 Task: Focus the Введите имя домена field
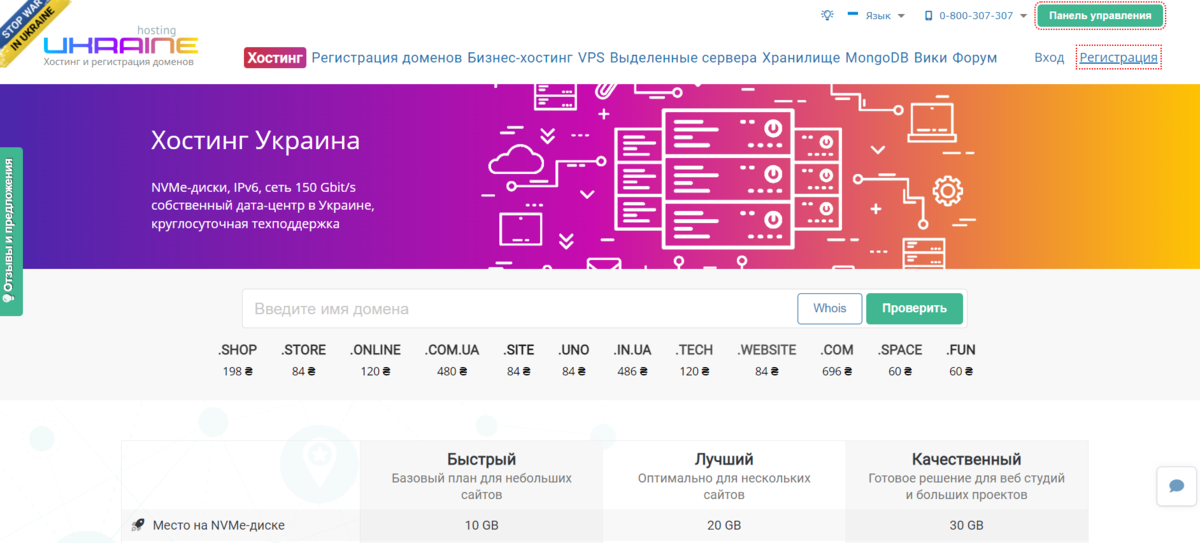pyautogui.click(x=520, y=309)
